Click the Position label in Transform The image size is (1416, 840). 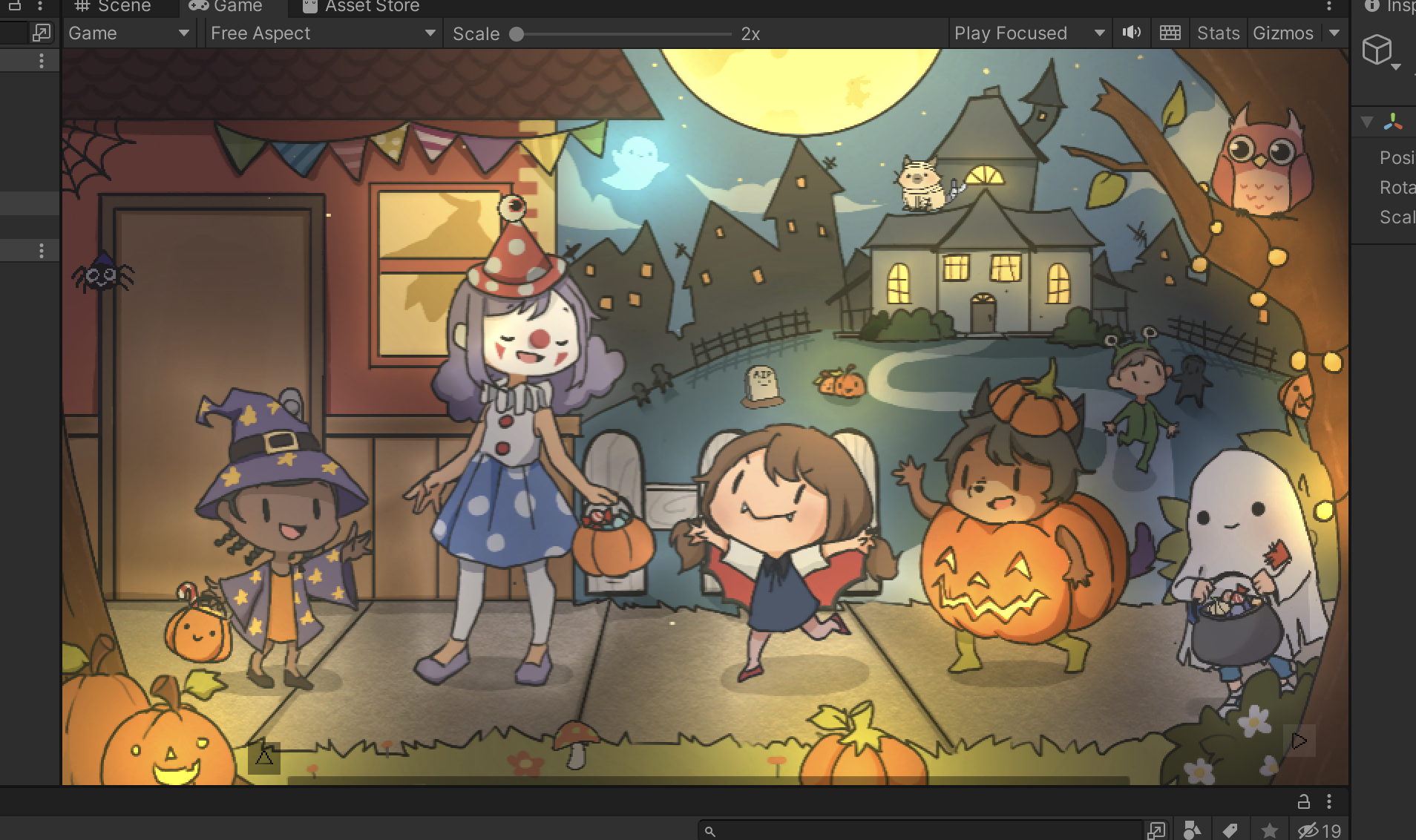tap(1397, 157)
